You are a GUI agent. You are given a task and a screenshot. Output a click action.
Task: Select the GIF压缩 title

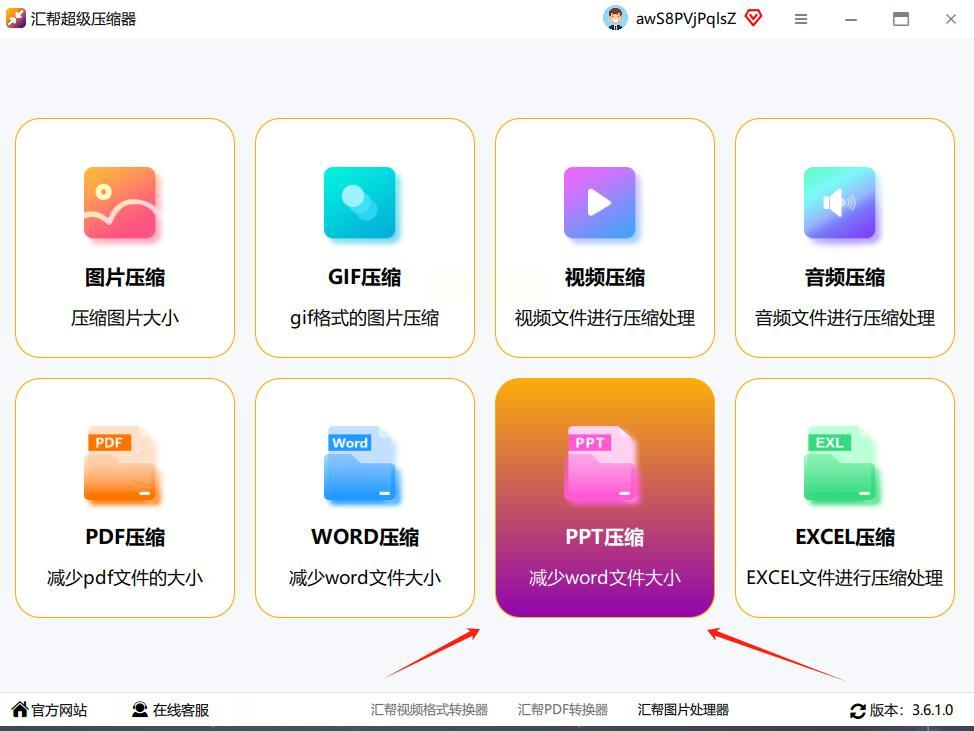(x=365, y=277)
